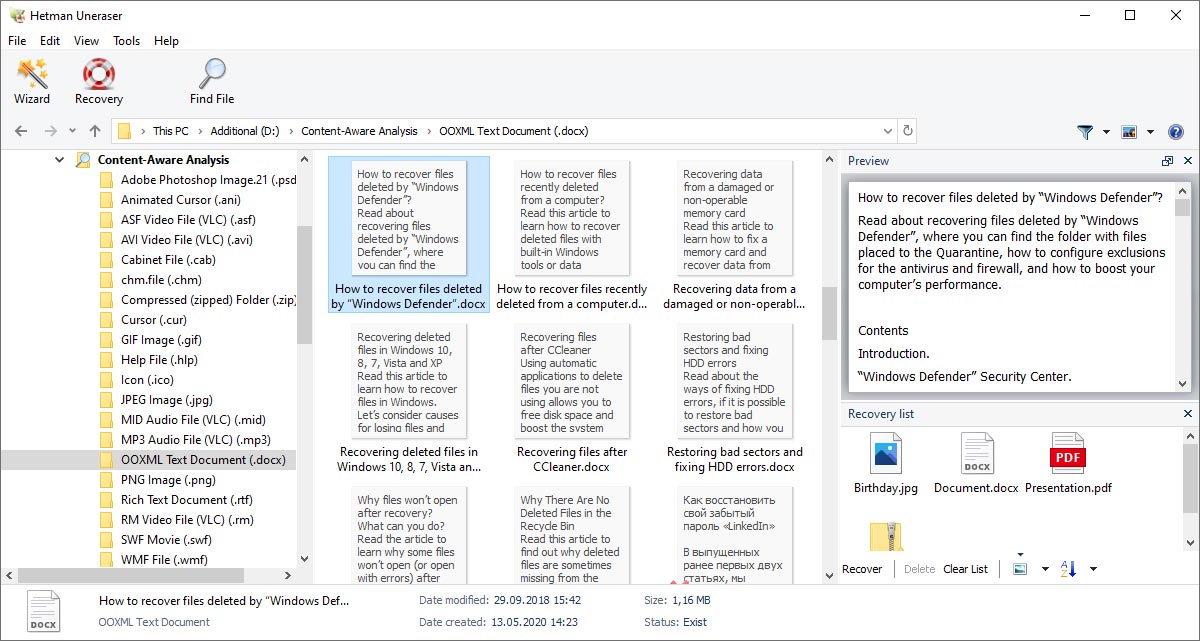Click the Recovery lifebuoy button
Viewport: 1200px width, 641px height.
(x=99, y=81)
